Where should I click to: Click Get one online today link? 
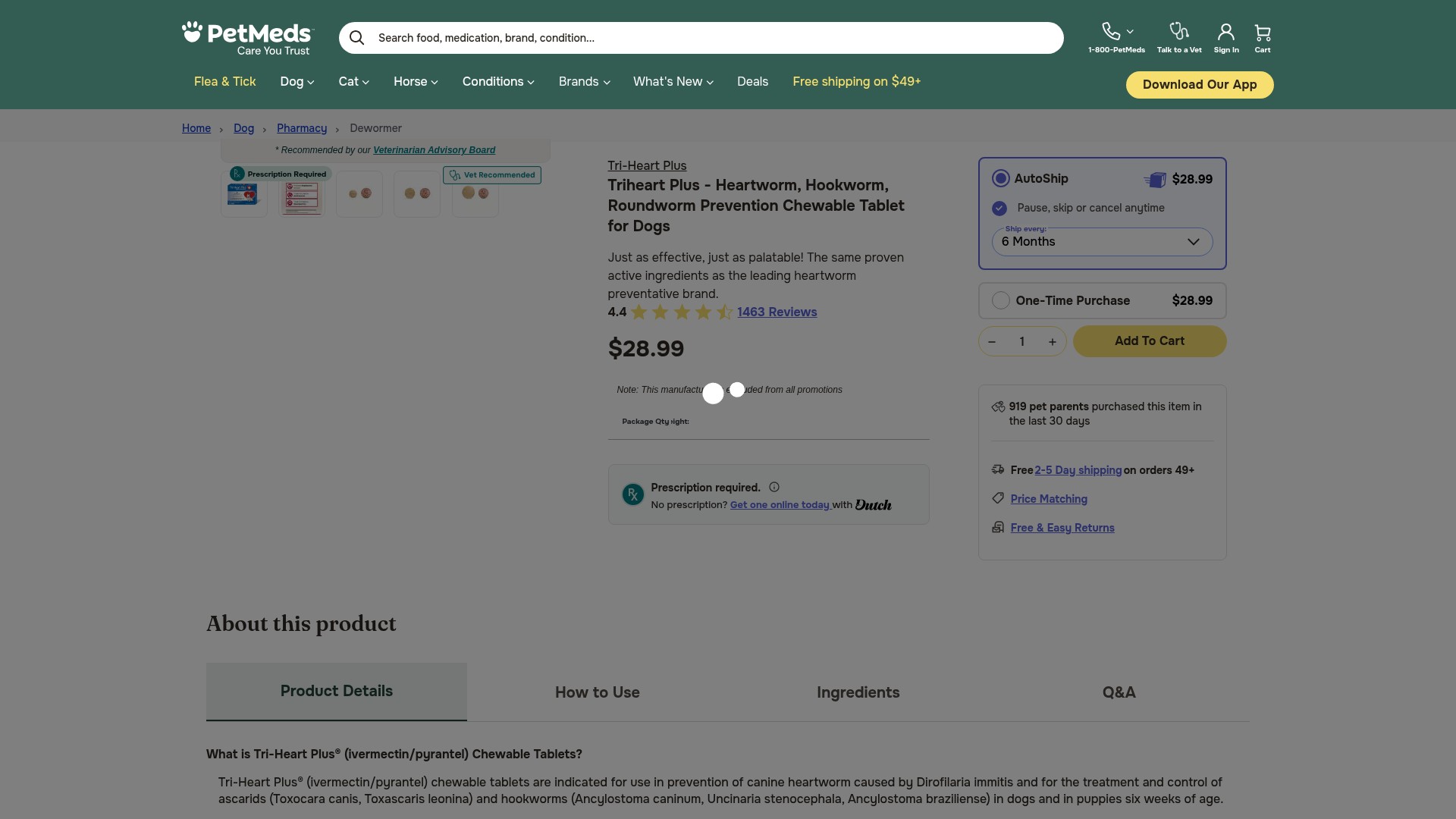point(780,505)
